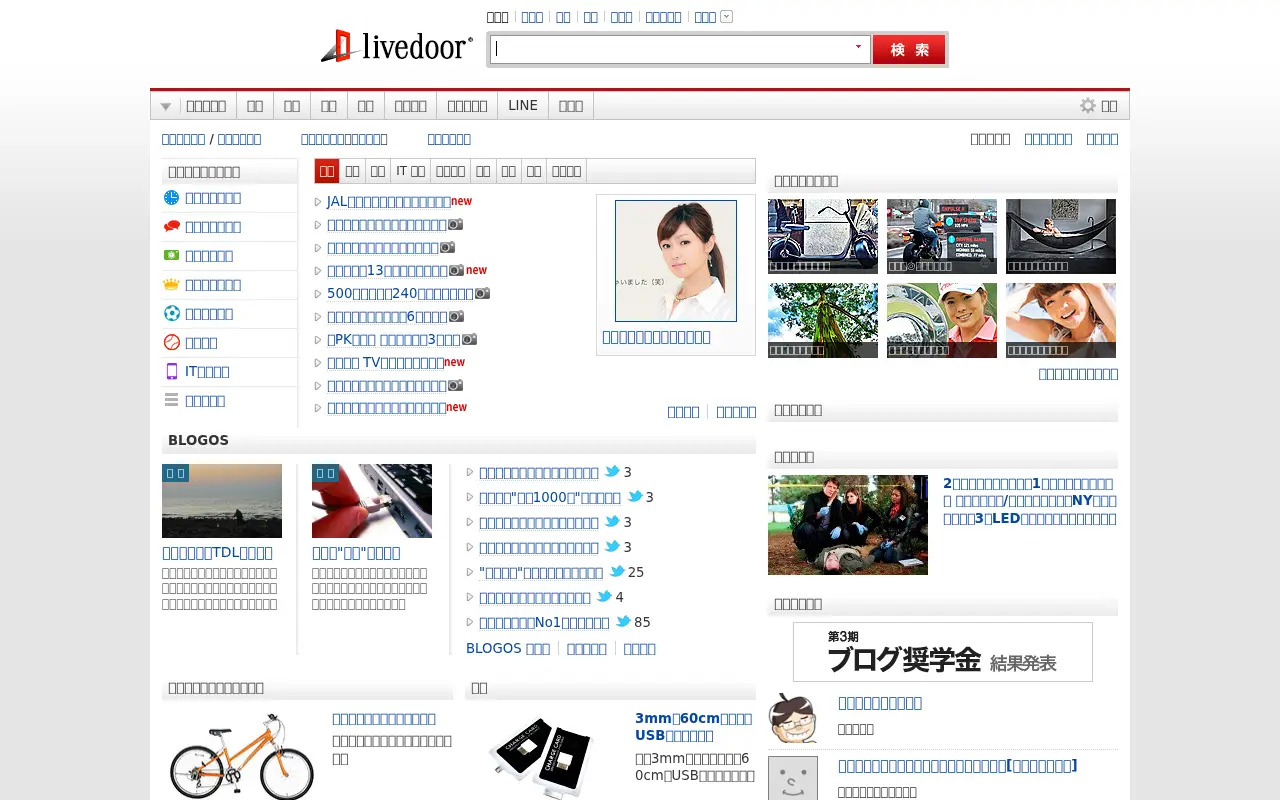This screenshot has height=800, width=1280.
Task: Click the purple smartphone sidebar icon
Action: [172, 372]
